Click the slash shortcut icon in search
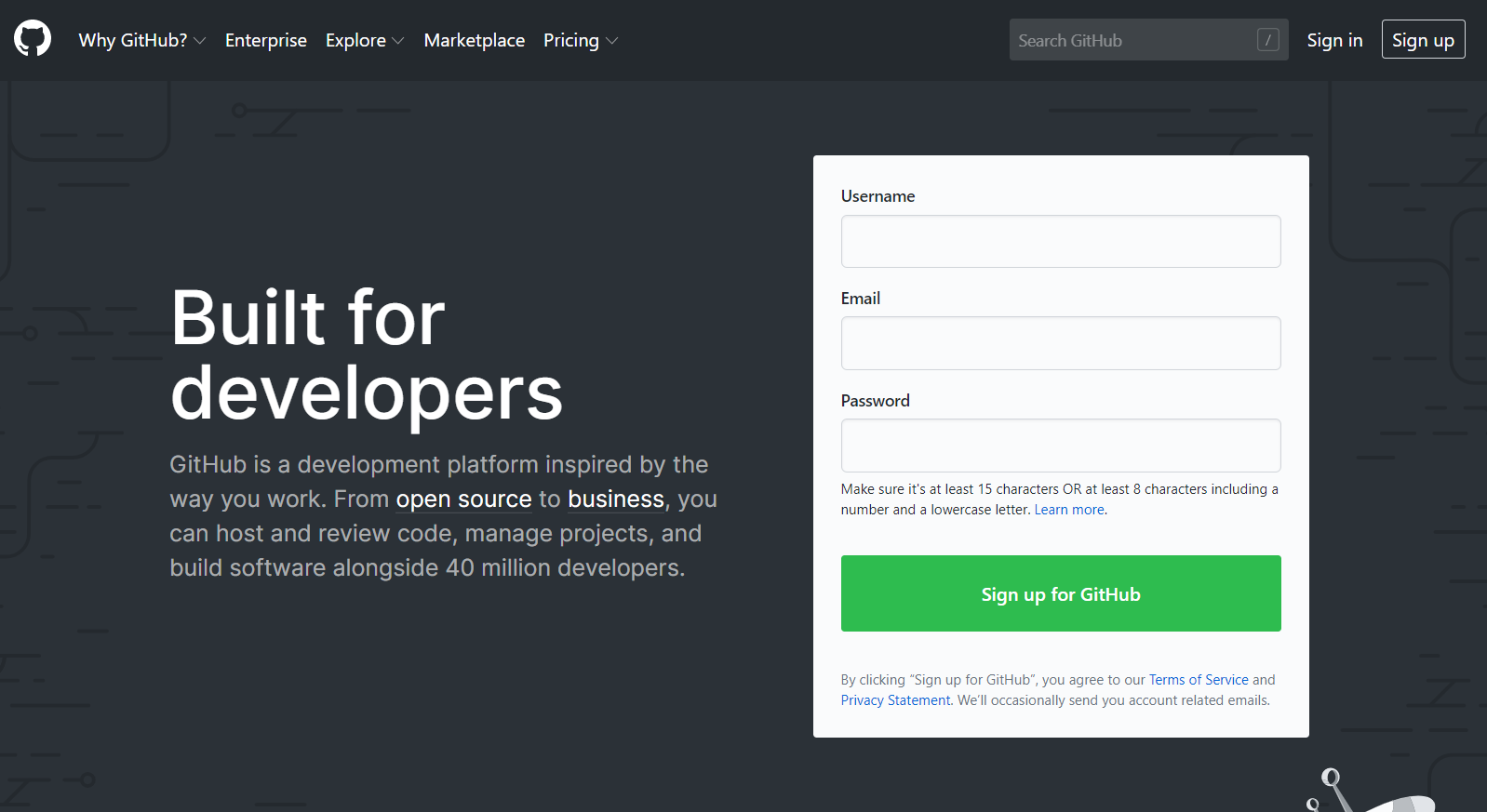 coord(1267,40)
